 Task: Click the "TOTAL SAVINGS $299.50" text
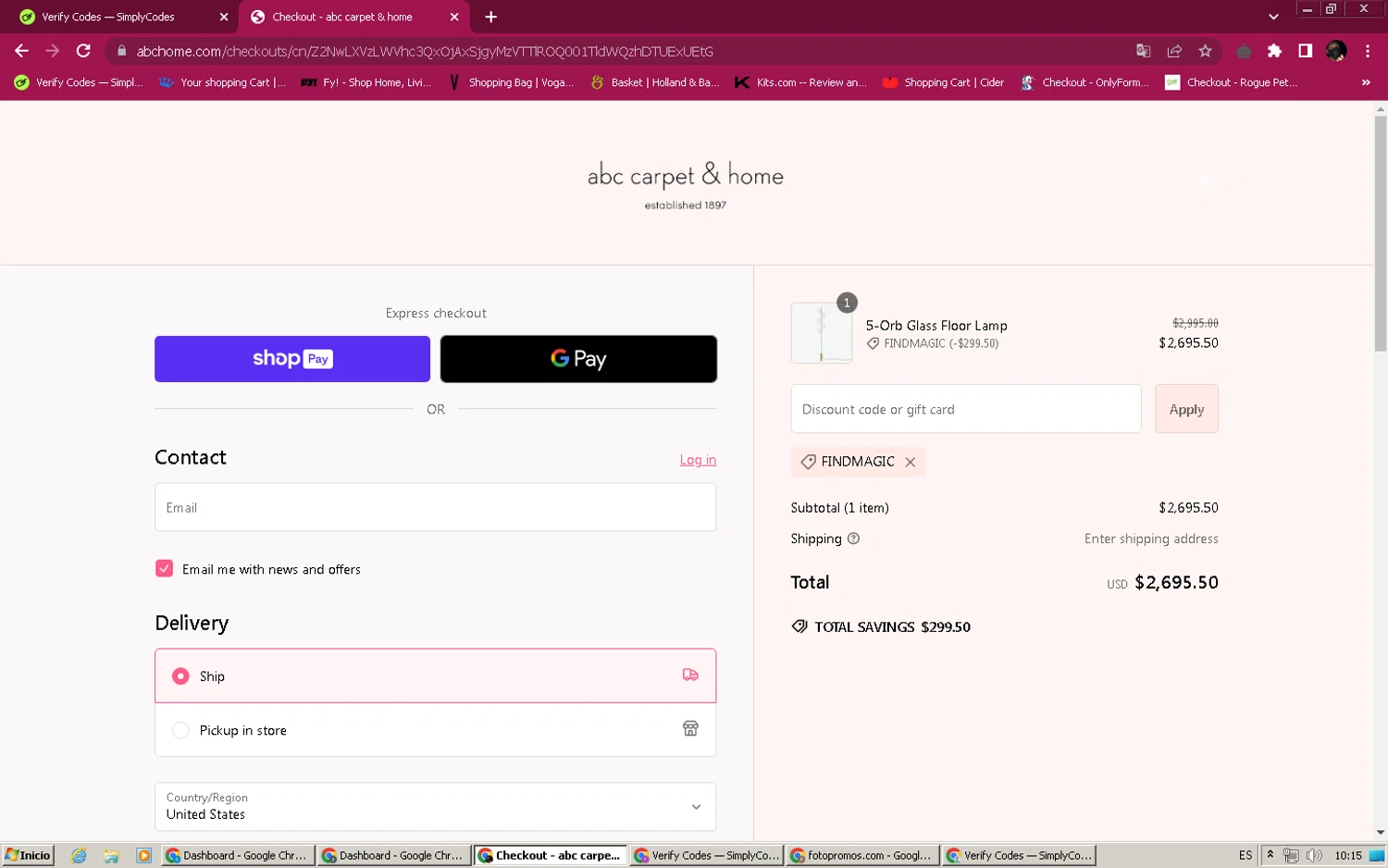point(892,627)
